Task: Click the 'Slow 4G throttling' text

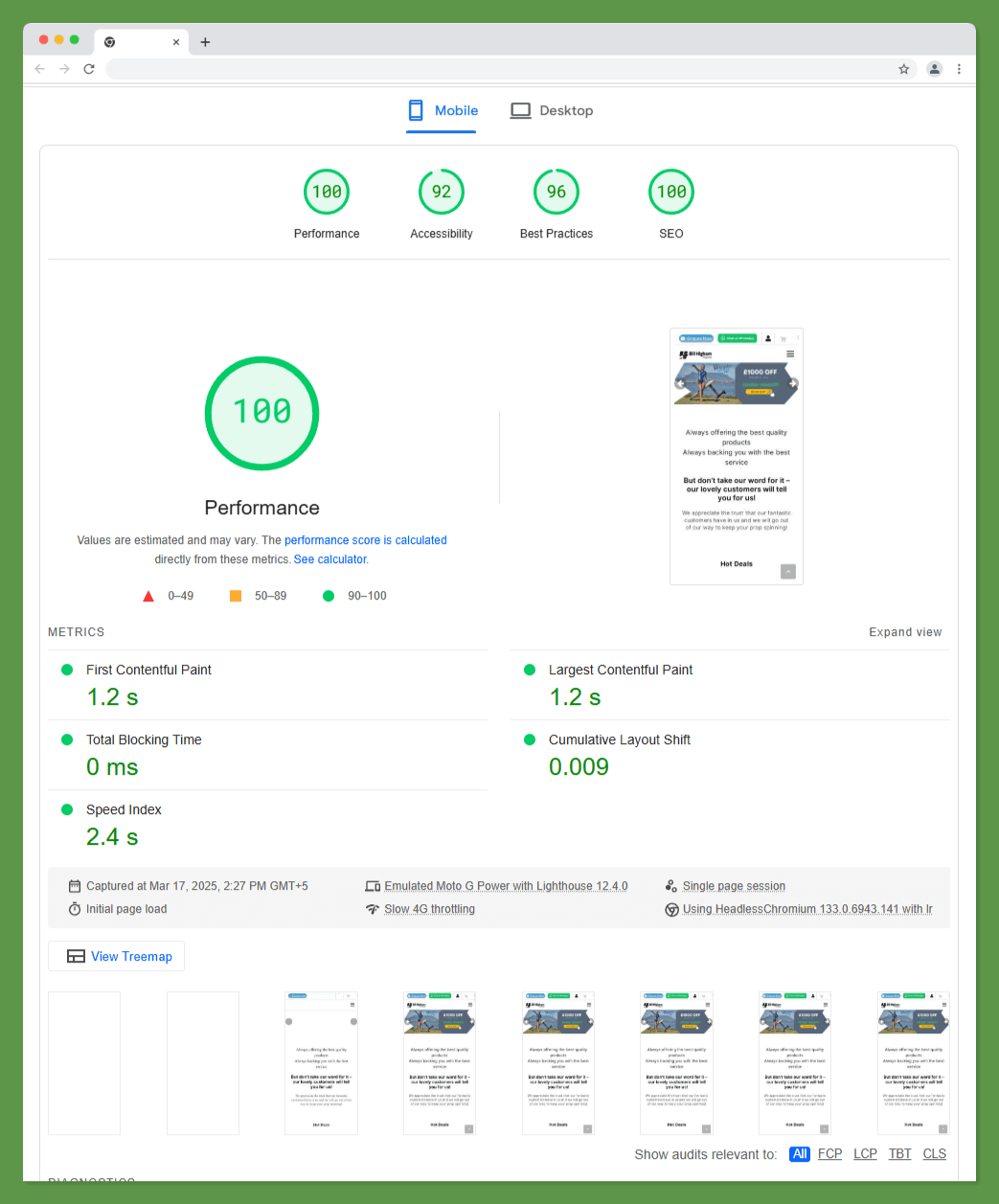Action: [x=429, y=909]
